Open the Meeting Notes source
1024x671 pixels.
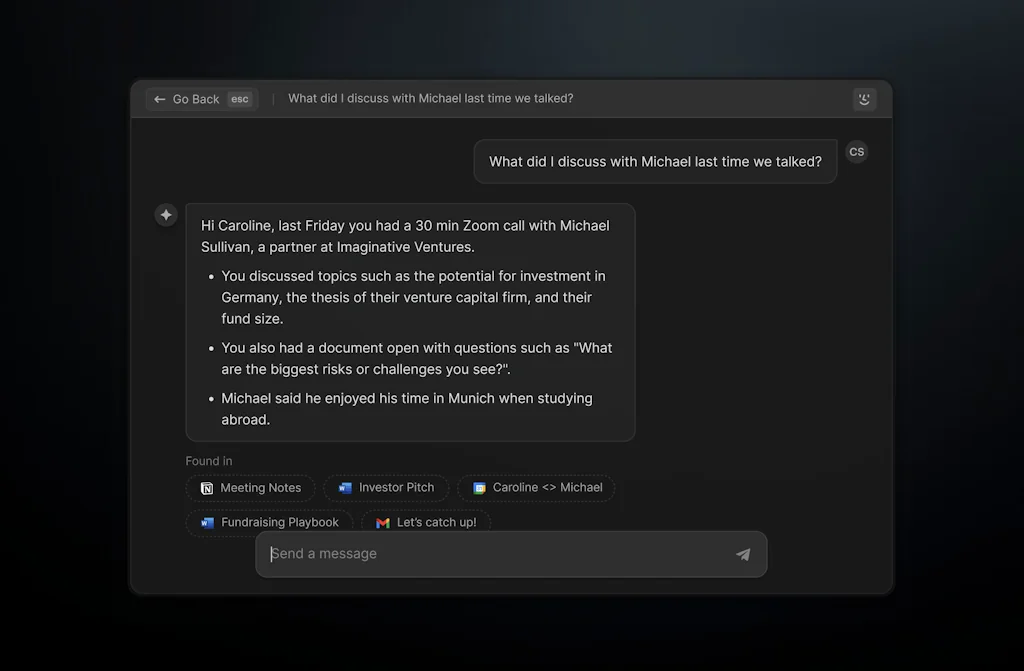coord(250,488)
